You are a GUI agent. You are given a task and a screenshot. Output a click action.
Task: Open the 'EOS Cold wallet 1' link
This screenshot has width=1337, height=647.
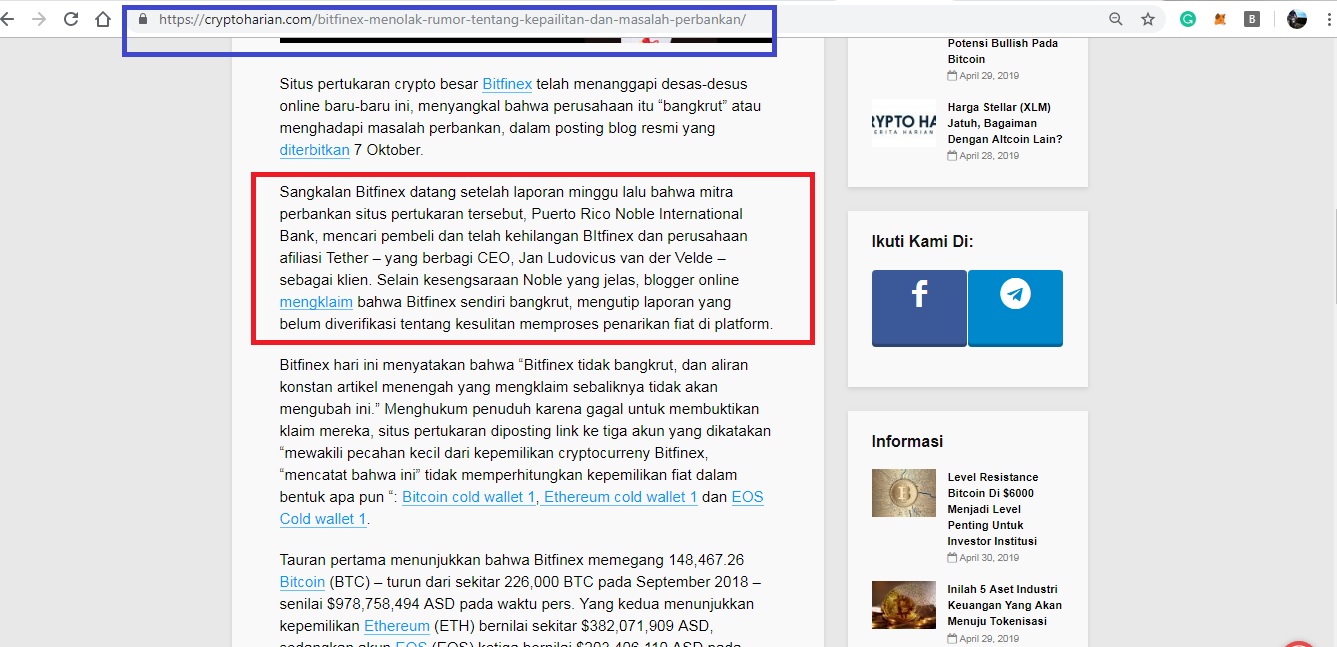pyautogui.click(x=522, y=508)
